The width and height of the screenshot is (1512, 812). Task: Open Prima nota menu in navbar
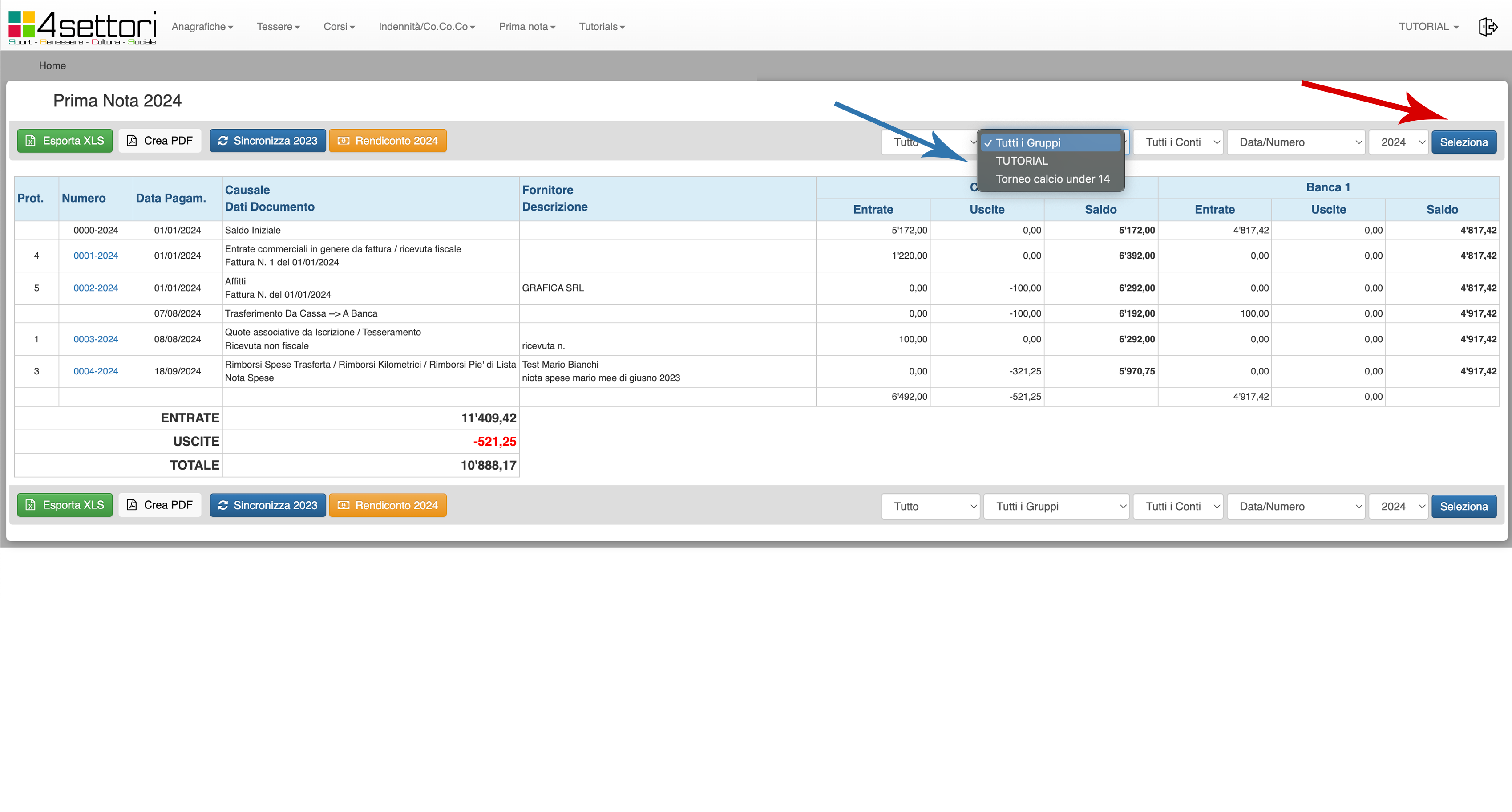526,26
